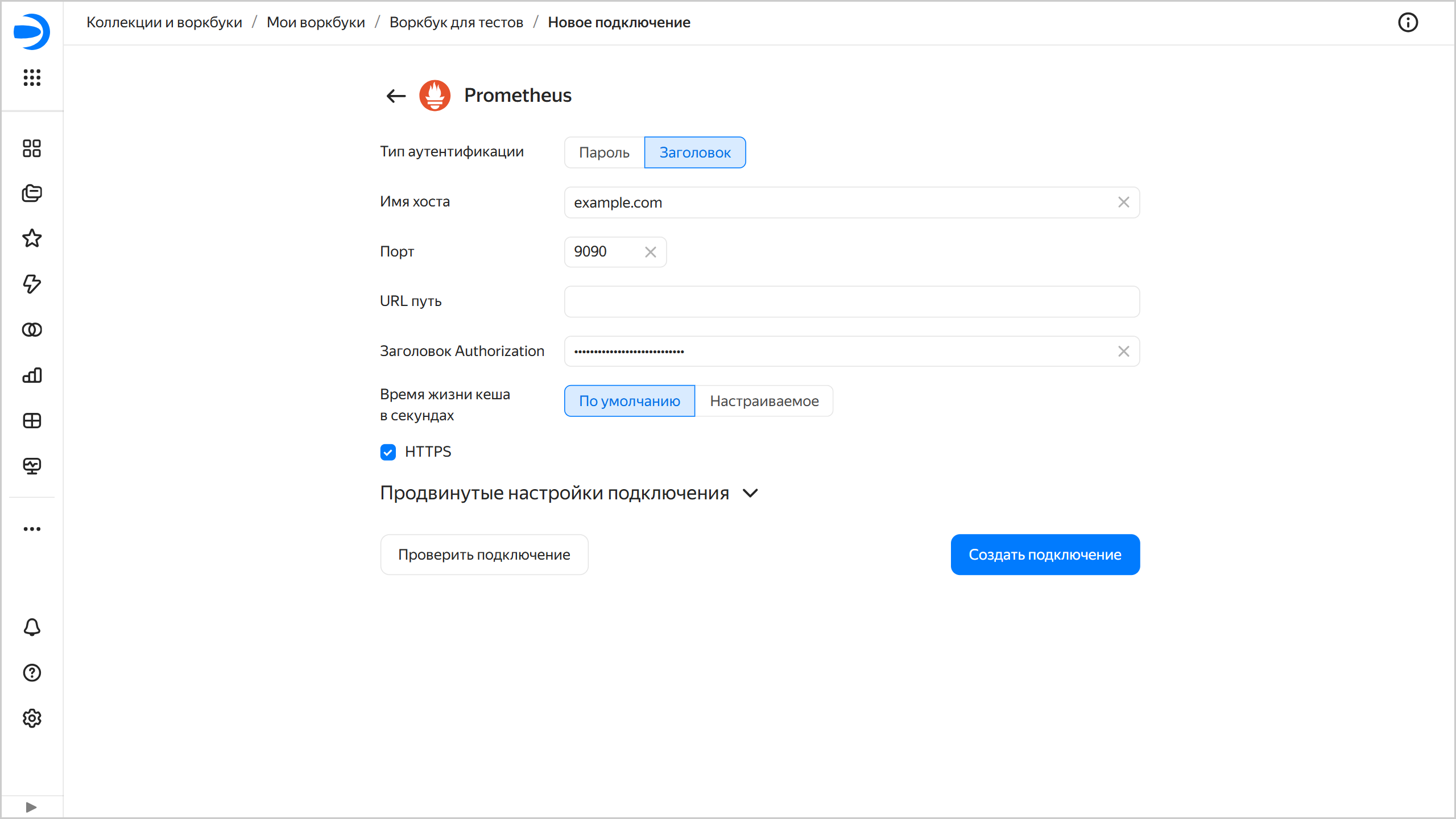Screen dimensions: 1456x819
Task: Click Создать подключение button
Action: pos(1045,555)
